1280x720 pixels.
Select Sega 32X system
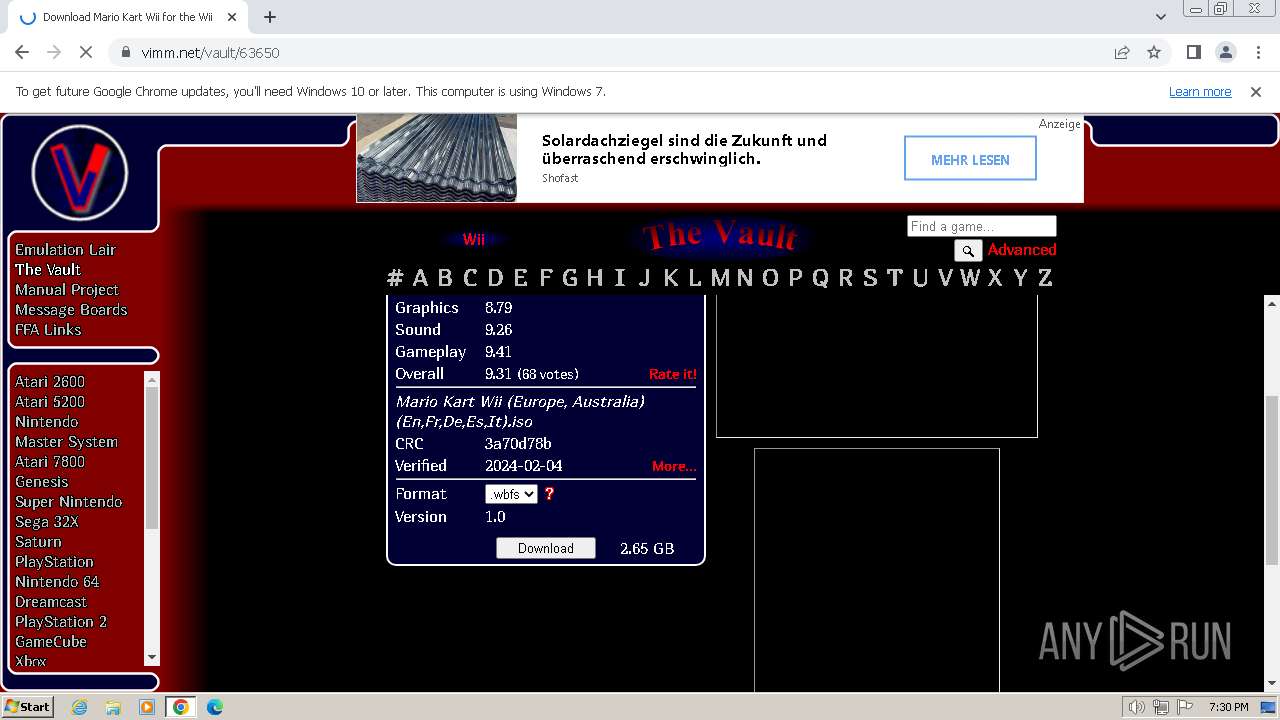click(47, 522)
